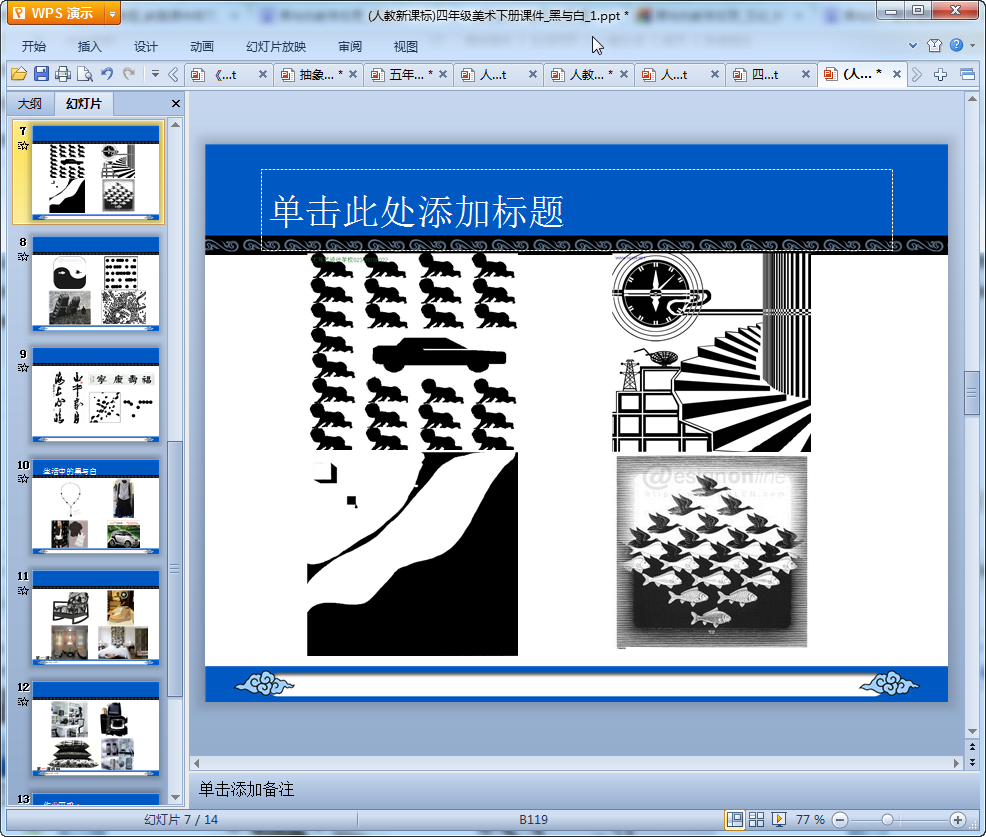Viewport: 986px width, 837px height.
Task: Redo the last action
Action: click(129, 74)
